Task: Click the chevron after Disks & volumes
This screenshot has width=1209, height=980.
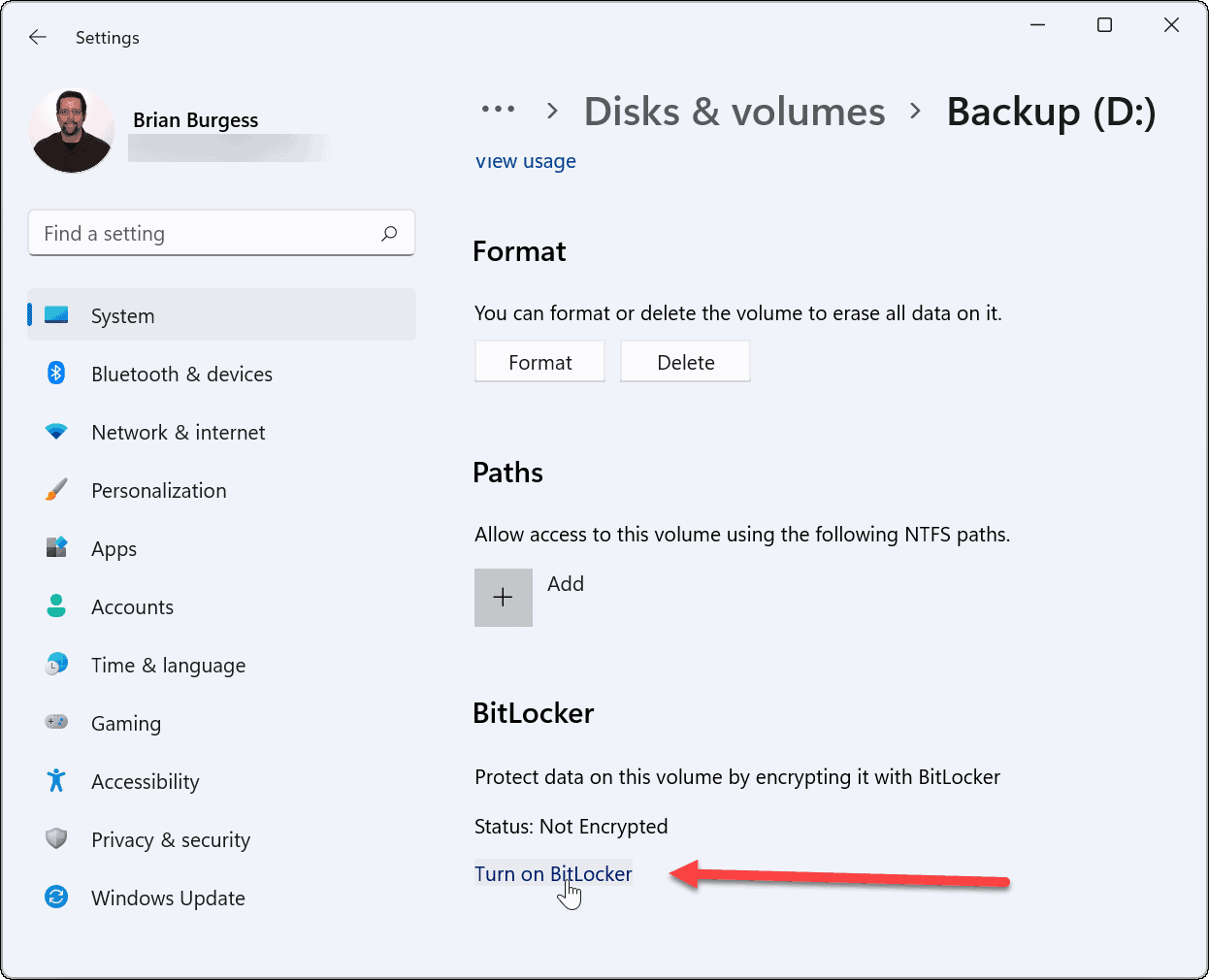Action: pyautogui.click(x=913, y=111)
